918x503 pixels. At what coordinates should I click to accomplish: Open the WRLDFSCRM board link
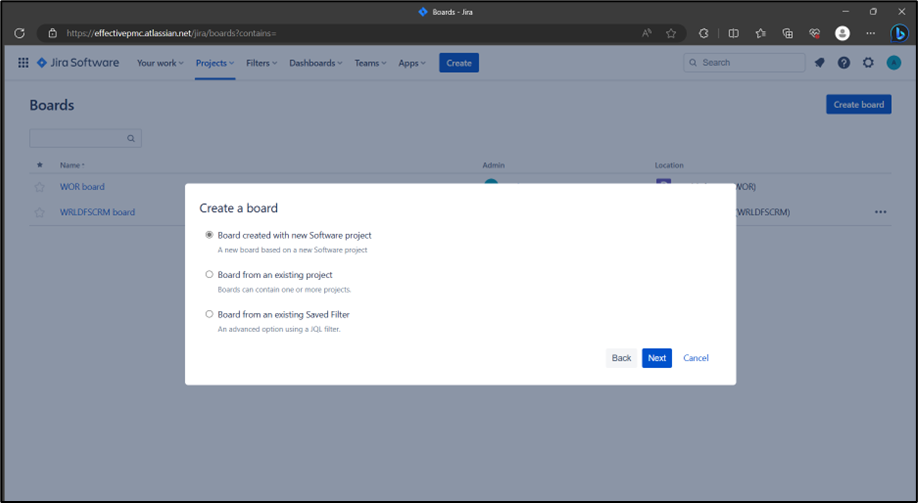[x=97, y=213]
